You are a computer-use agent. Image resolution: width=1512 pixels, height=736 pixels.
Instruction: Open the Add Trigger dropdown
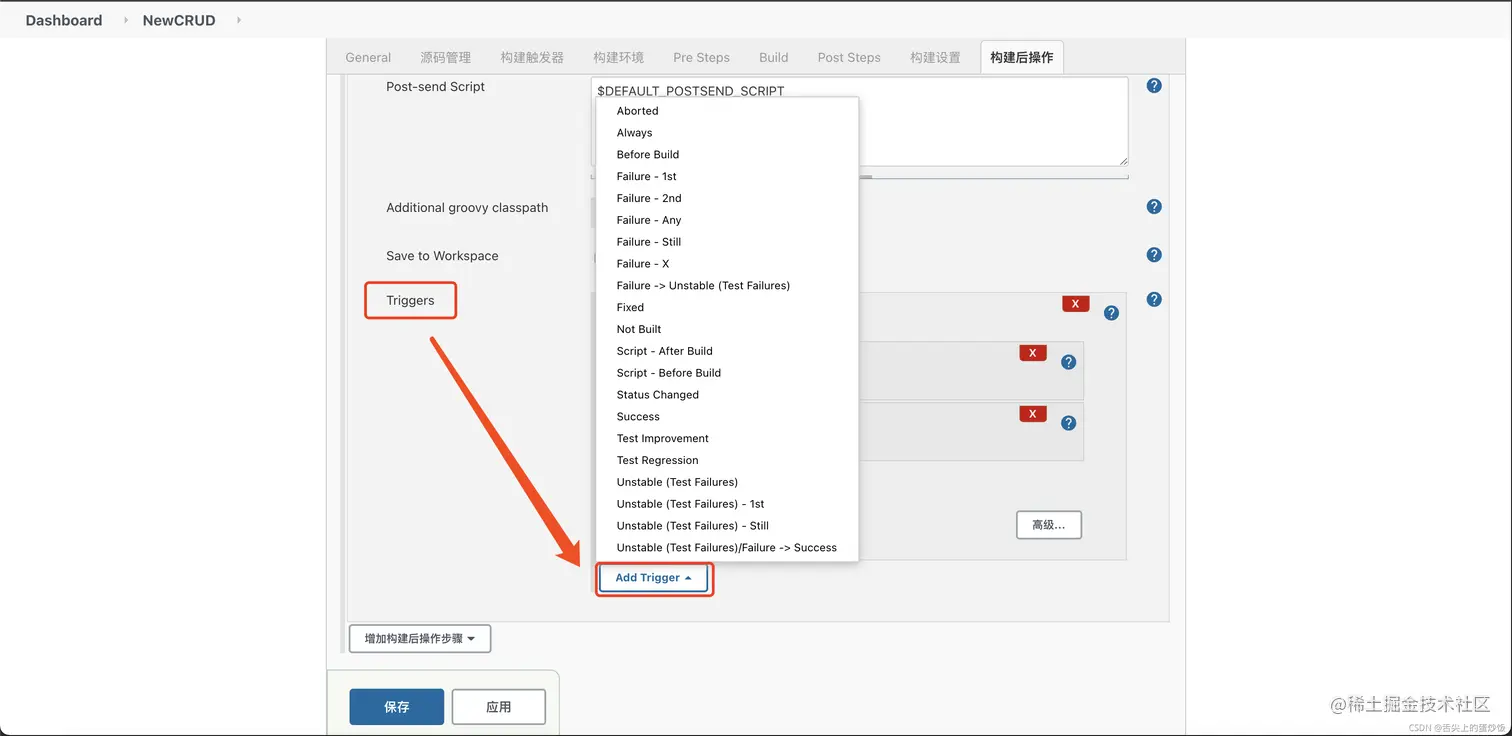pos(654,578)
